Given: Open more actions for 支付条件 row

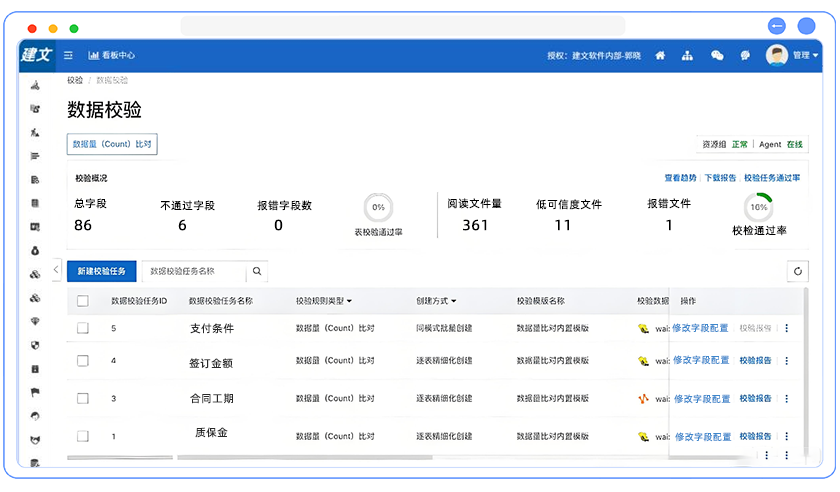Looking at the screenshot, I should pyautogui.click(x=786, y=328).
